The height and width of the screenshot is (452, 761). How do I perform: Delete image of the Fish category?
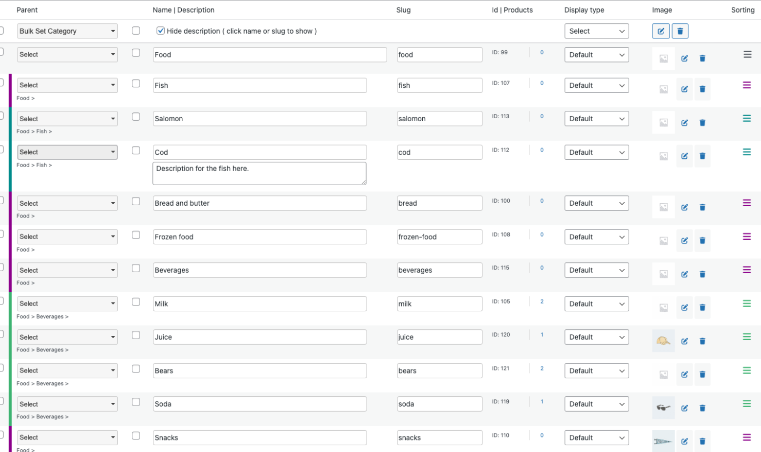[x=702, y=89]
